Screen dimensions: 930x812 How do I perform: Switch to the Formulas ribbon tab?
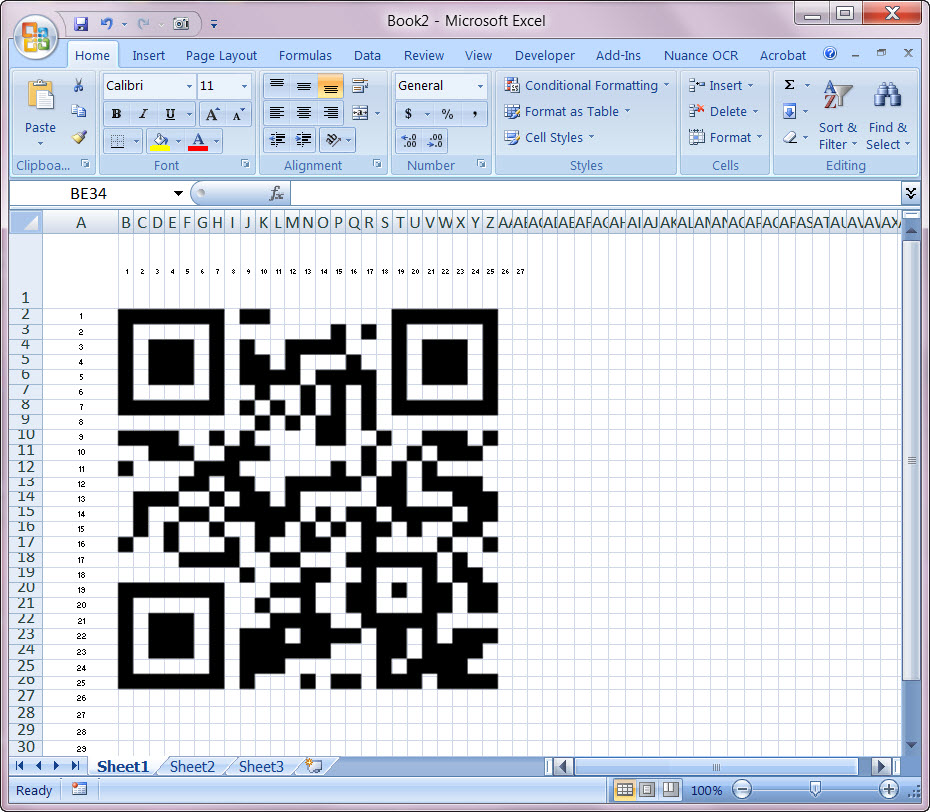(305, 55)
